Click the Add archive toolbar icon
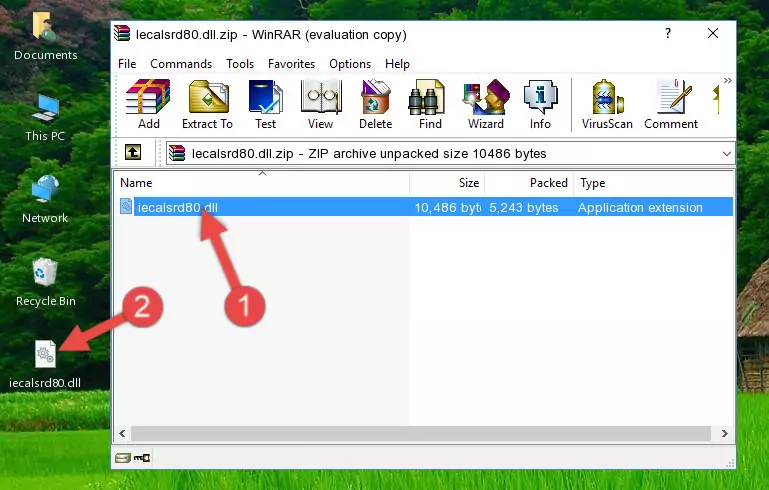 (148, 104)
